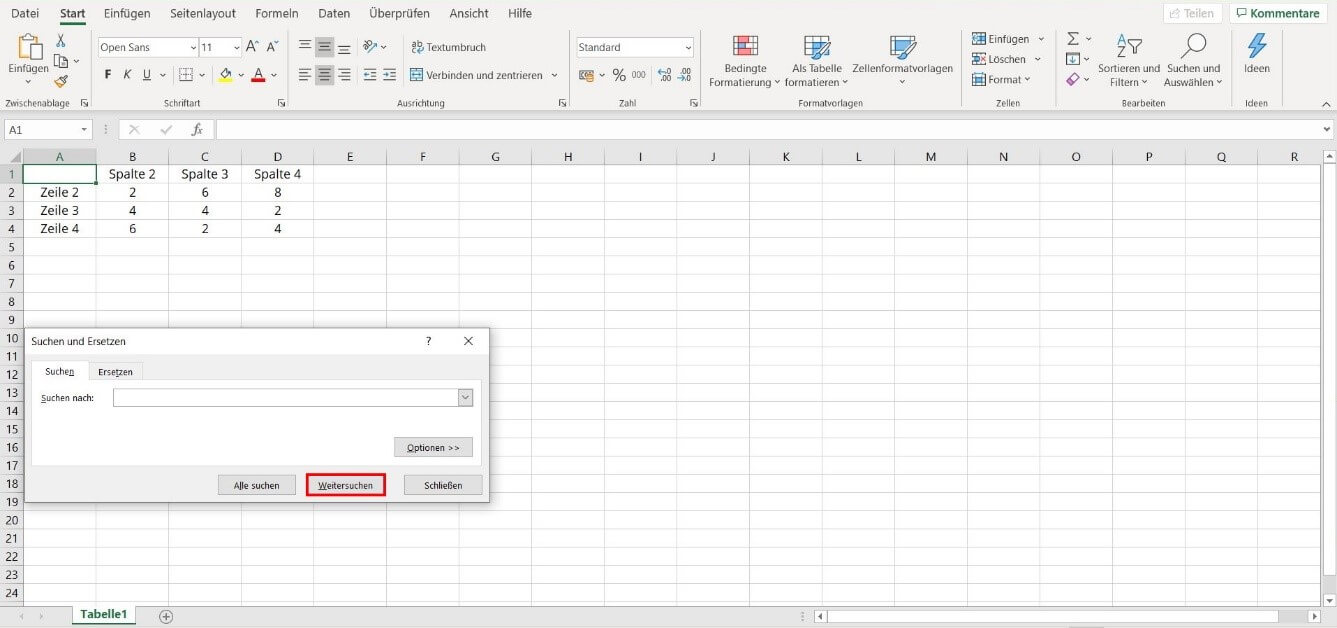Image resolution: width=1337 pixels, height=628 pixels.
Task: Open the Als Tabelle formatieren icon
Action: point(817,47)
